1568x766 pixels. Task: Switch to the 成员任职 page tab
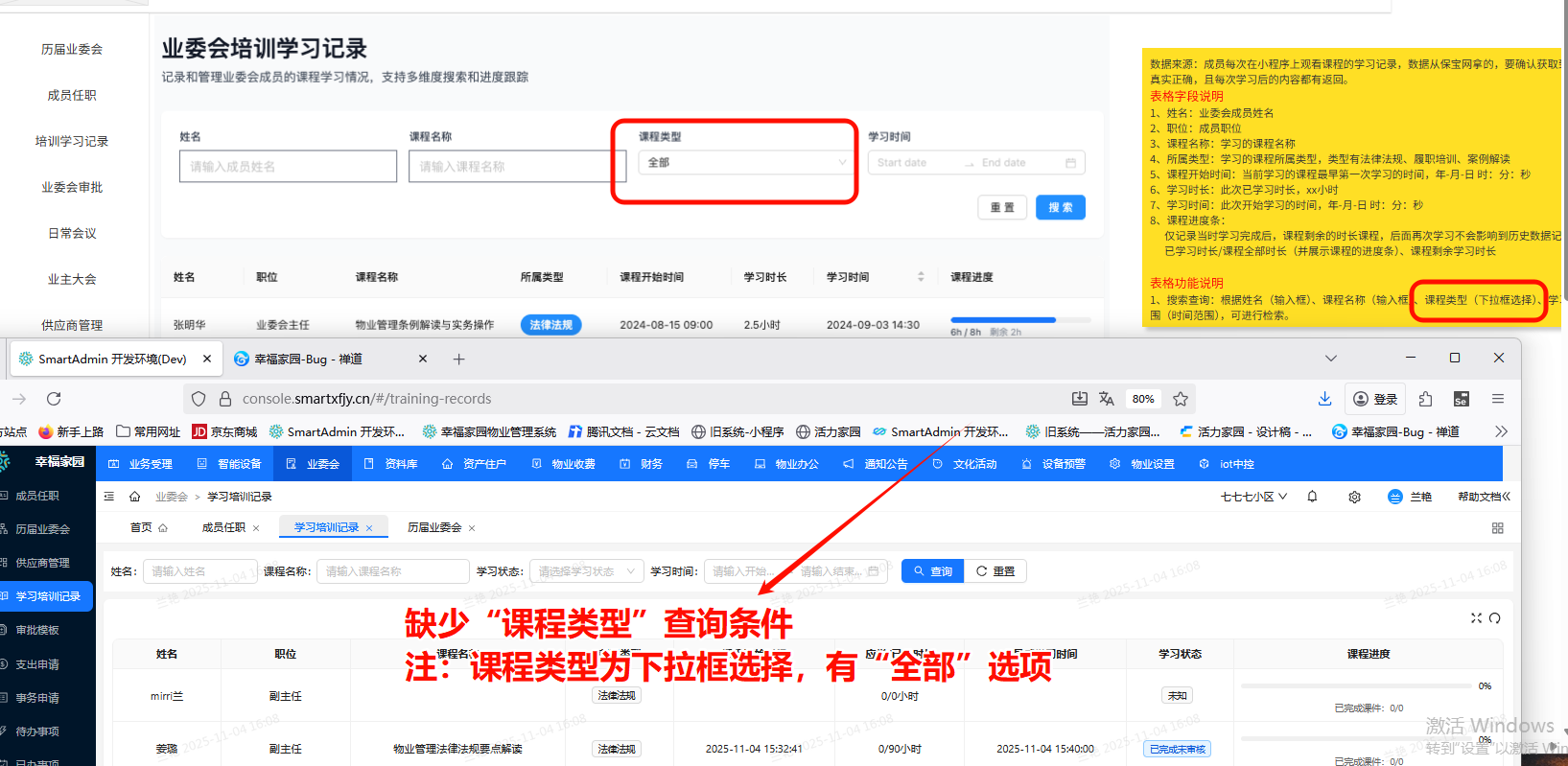223,528
